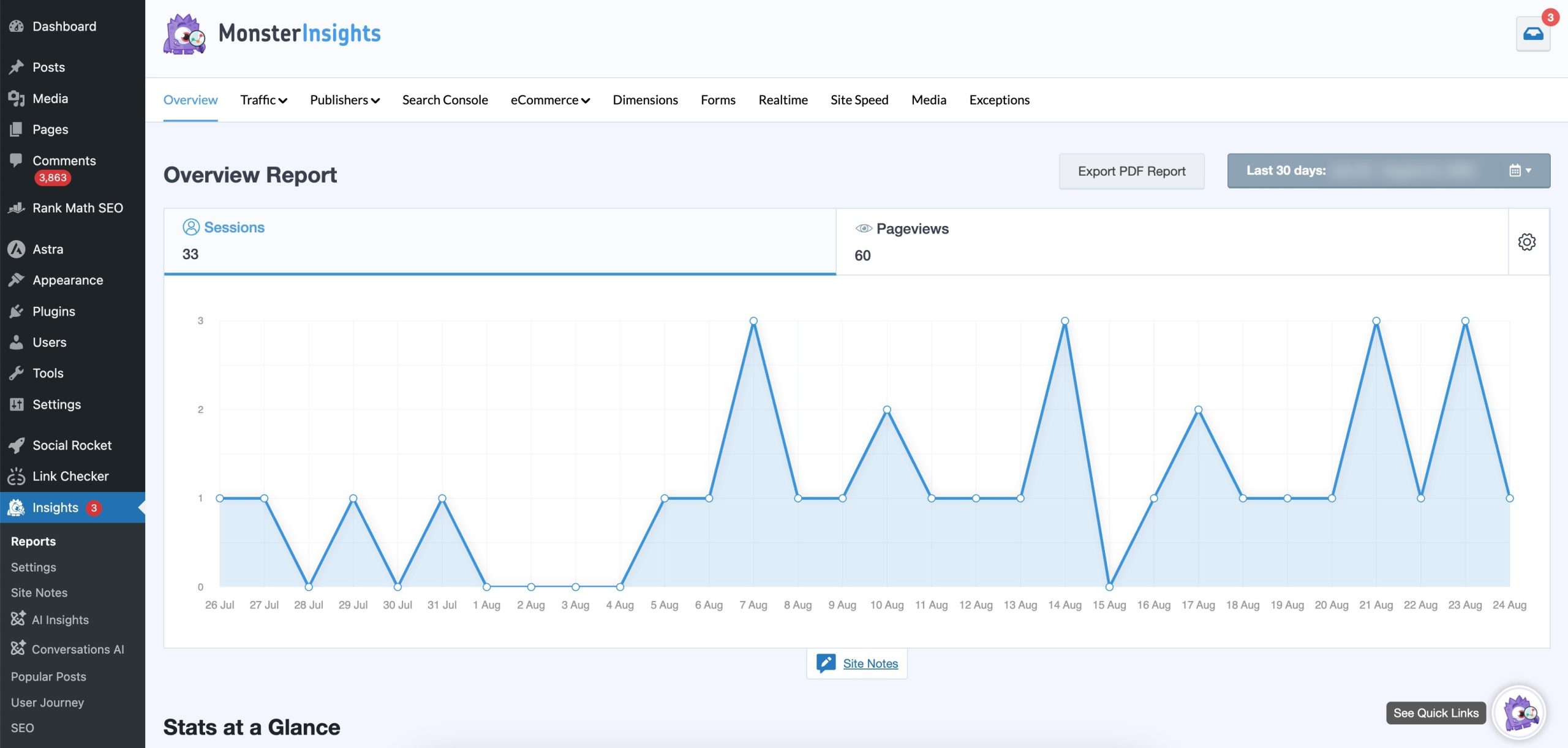
Task: Open the Quick Links monster button
Action: tap(1519, 712)
